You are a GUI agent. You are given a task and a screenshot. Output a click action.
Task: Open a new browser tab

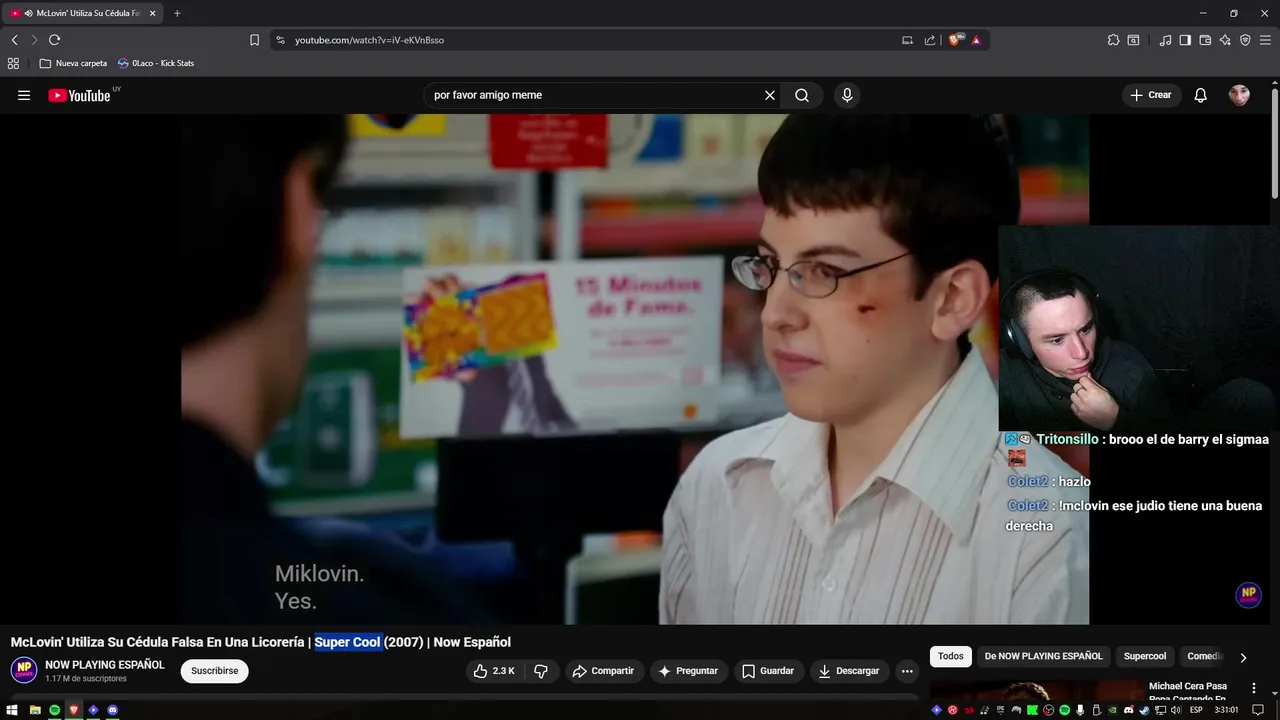[x=177, y=13]
